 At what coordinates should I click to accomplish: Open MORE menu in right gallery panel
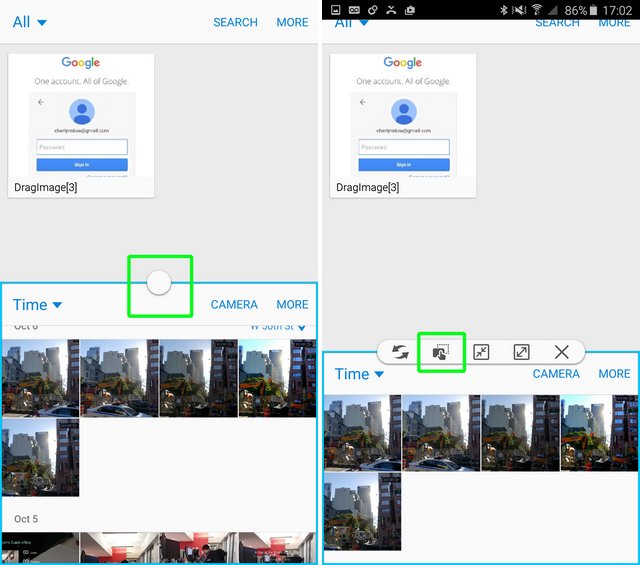click(x=614, y=374)
